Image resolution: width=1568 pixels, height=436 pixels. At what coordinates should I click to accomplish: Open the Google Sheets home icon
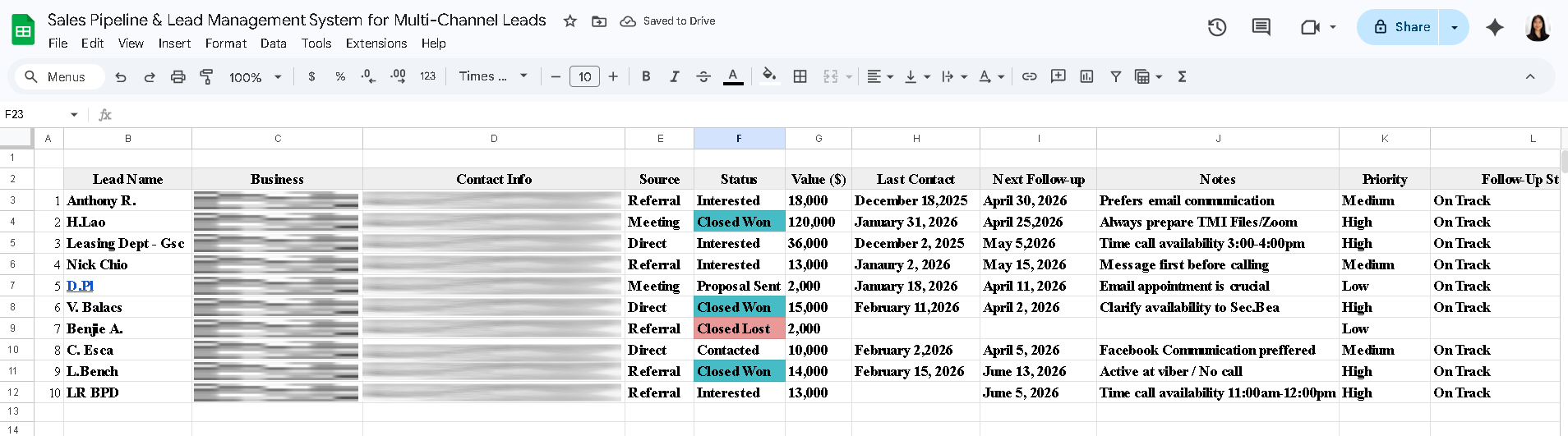[x=23, y=31]
